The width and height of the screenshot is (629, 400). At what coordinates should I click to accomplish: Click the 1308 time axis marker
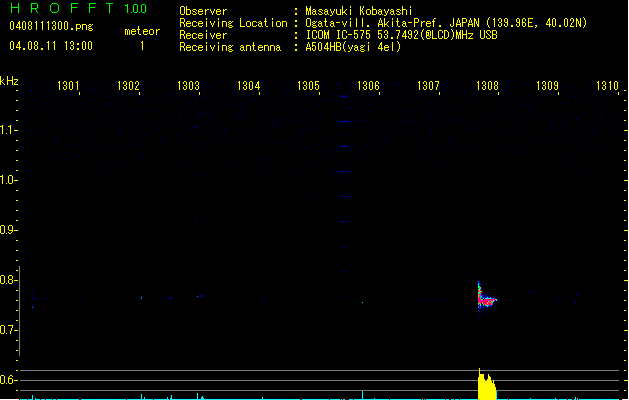click(x=487, y=85)
